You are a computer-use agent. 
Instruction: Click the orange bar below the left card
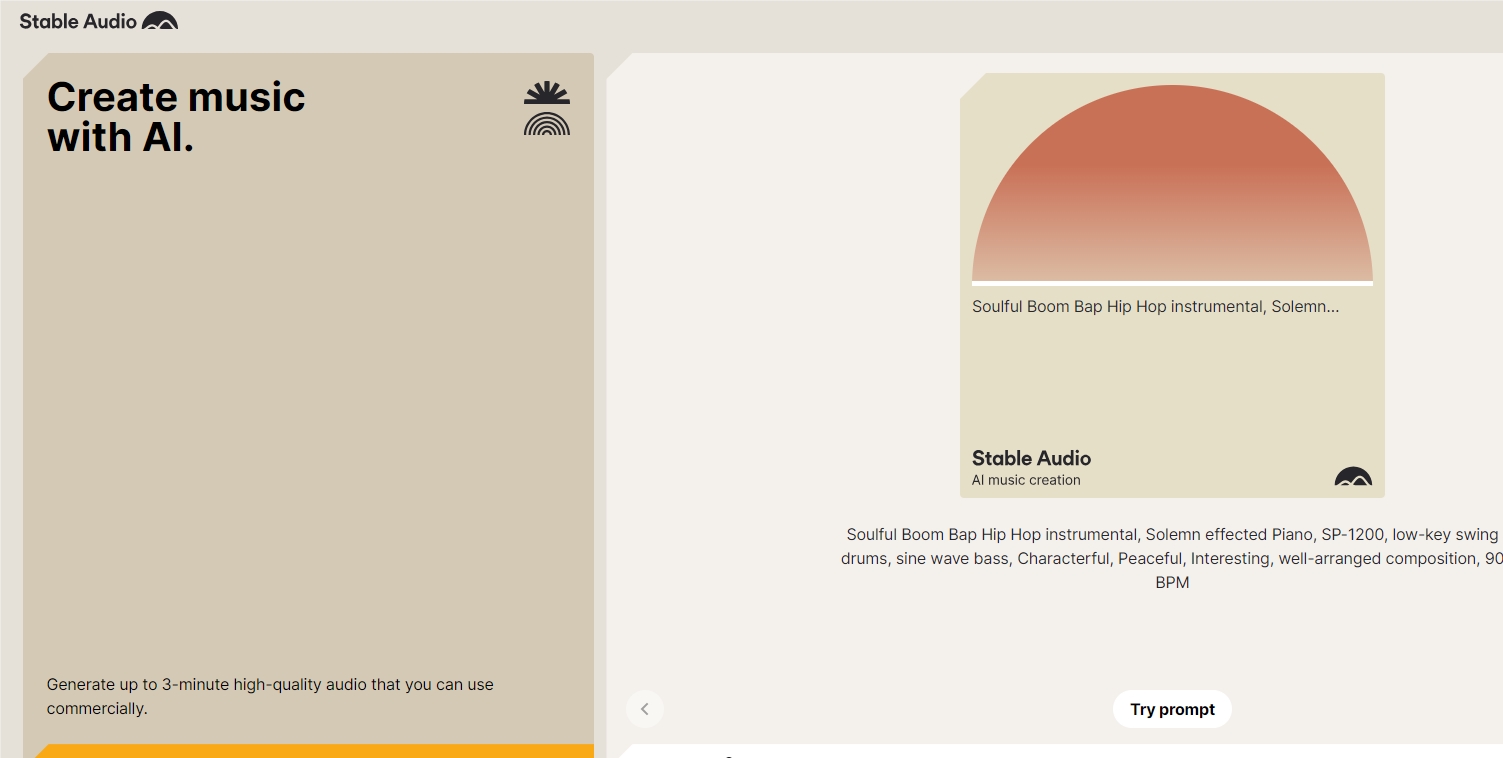click(314, 751)
